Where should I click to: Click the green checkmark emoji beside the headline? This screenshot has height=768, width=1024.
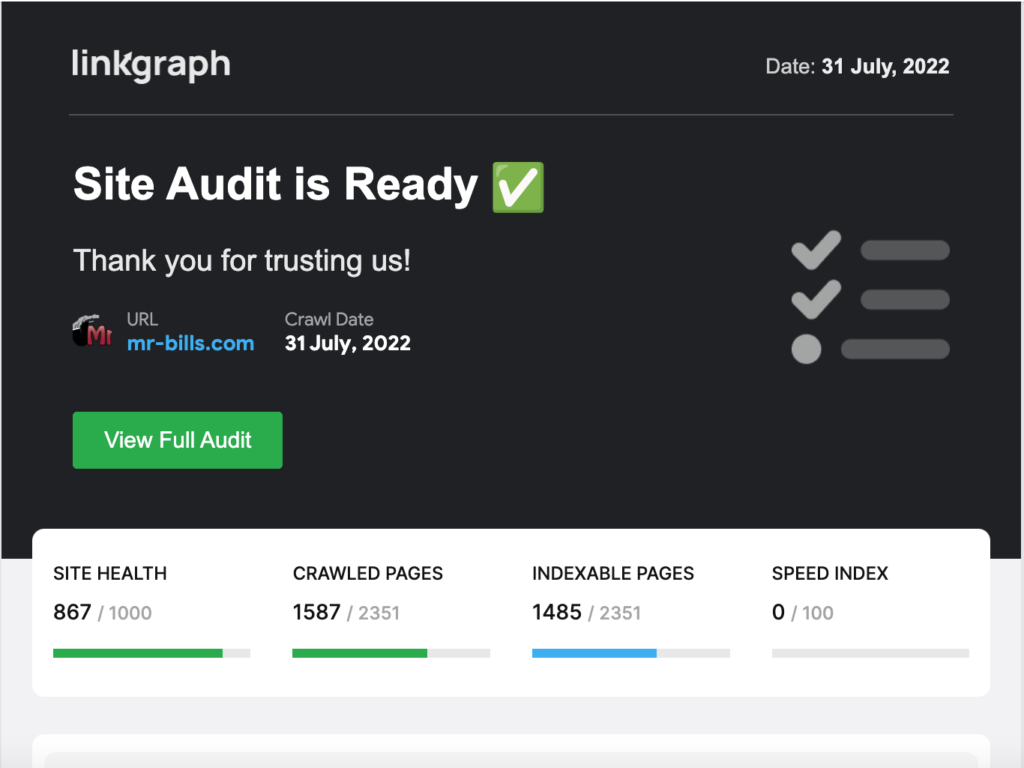click(517, 186)
